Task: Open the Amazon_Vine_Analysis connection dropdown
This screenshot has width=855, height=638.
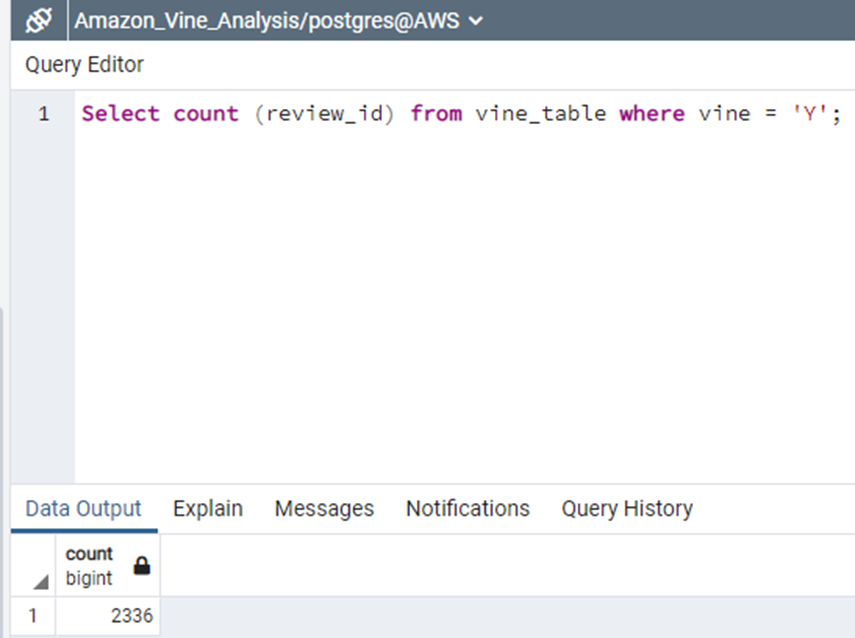Action: [x=271, y=19]
